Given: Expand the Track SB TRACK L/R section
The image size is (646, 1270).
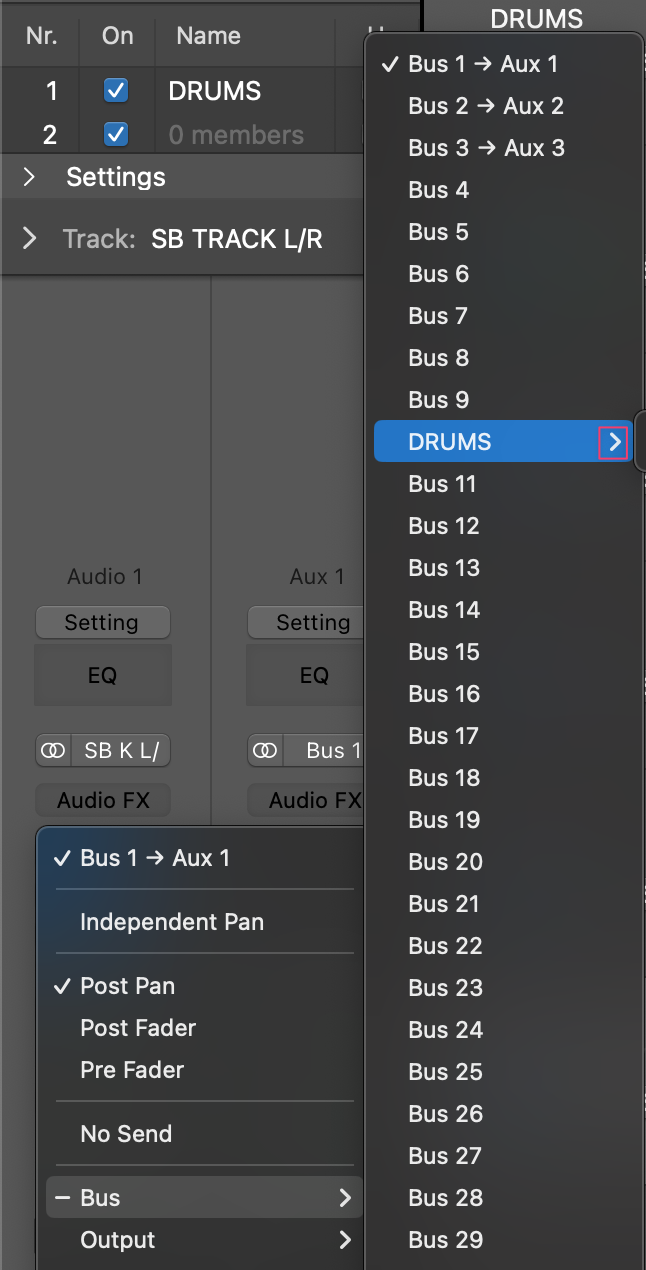Looking at the screenshot, I should coord(29,240).
